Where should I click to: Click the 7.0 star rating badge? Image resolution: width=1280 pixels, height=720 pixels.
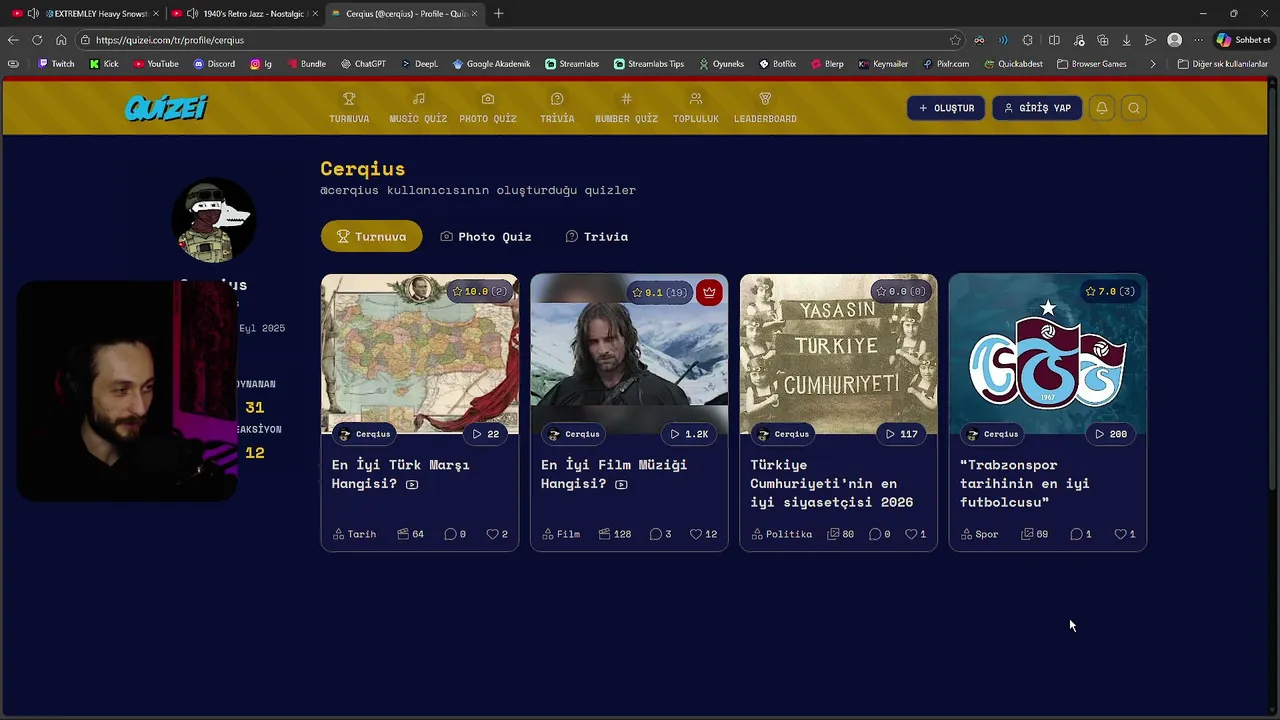click(1109, 292)
